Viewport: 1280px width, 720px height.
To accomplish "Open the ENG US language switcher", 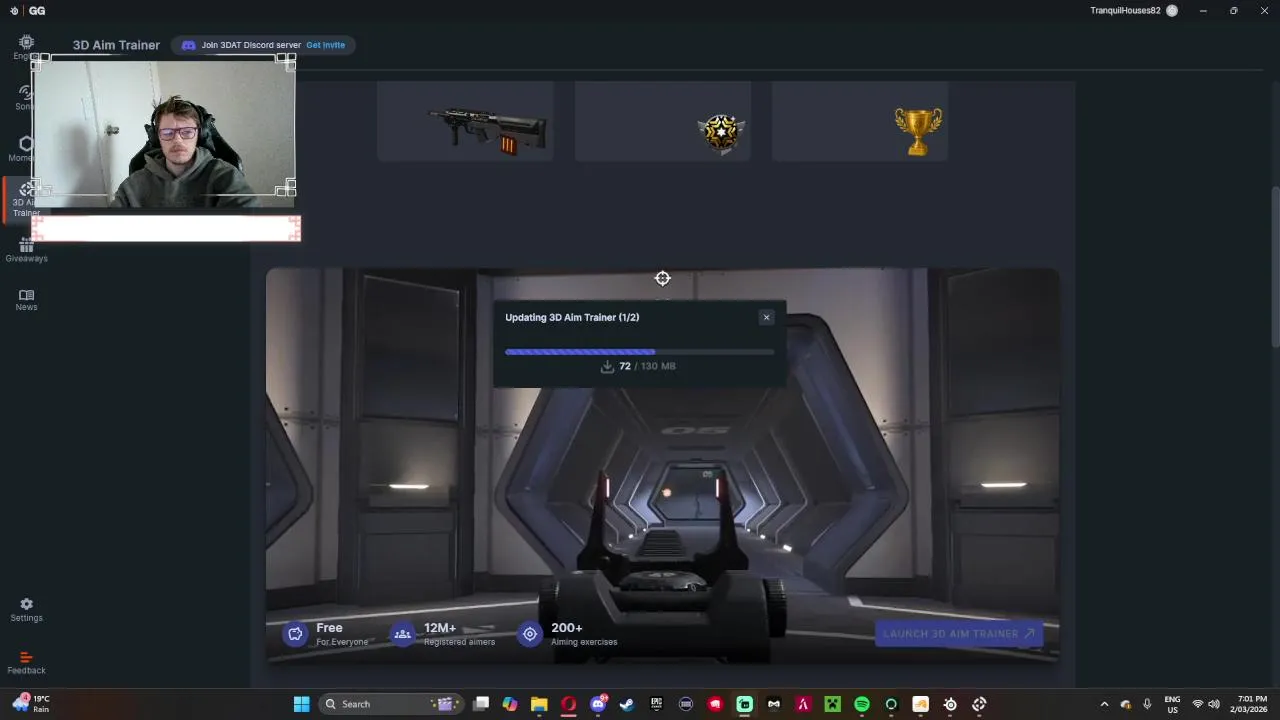I will pyautogui.click(x=1172, y=704).
